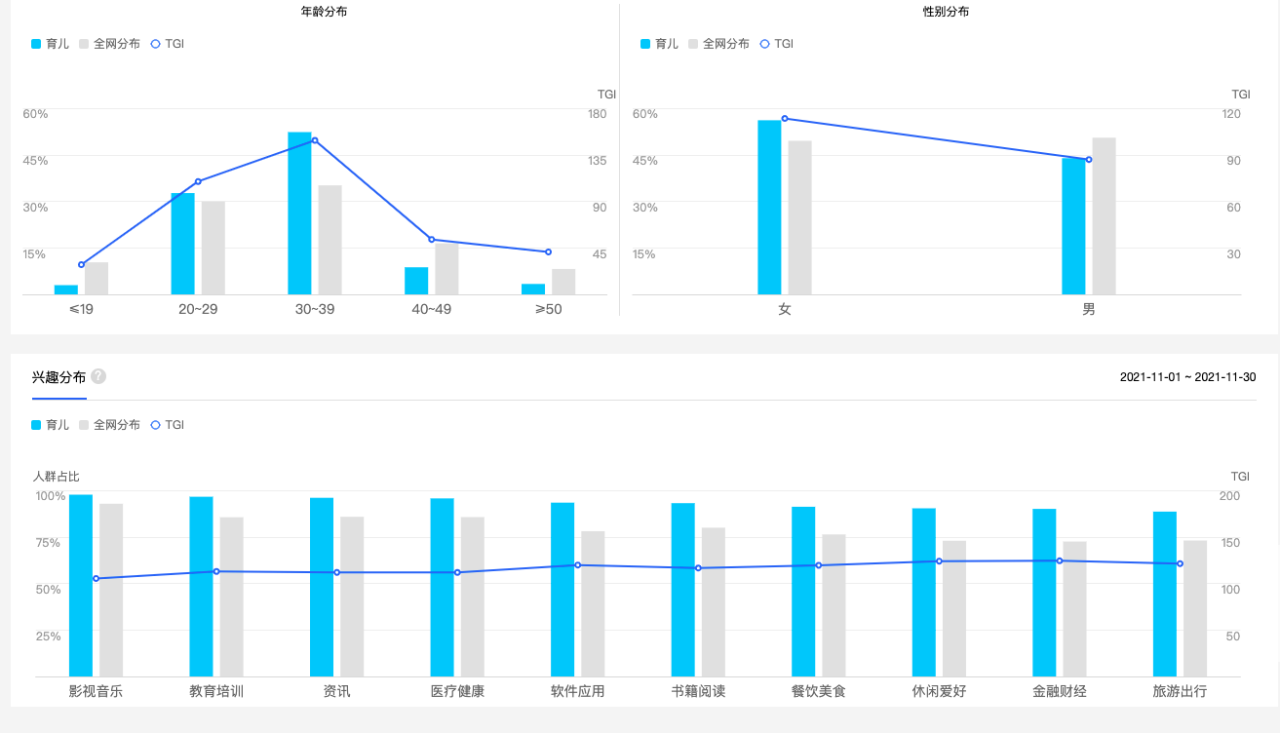Click the TGI line point at ≥50
1280x733 pixels.
pyautogui.click(x=548, y=252)
